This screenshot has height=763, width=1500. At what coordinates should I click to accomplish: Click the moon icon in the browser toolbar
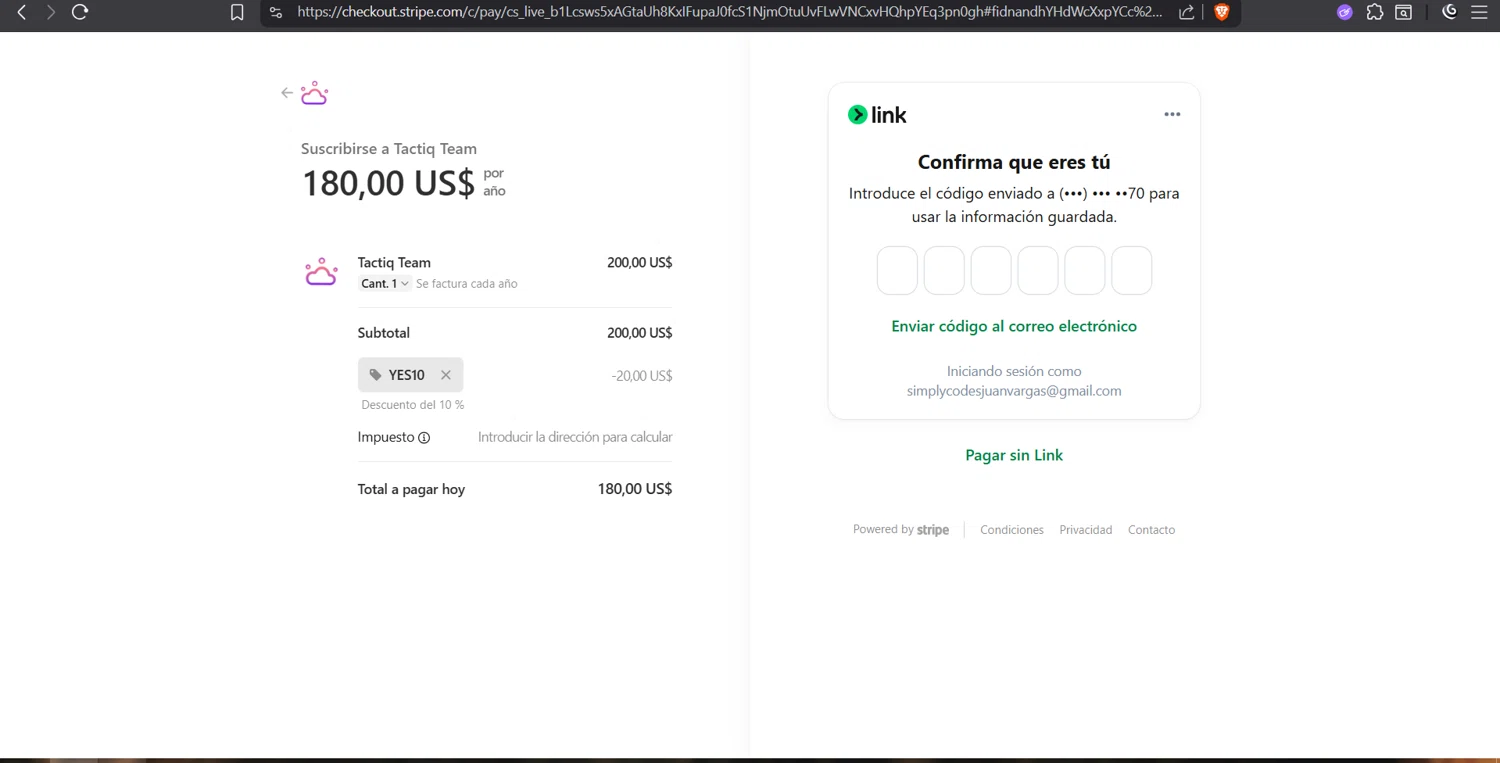click(1450, 12)
